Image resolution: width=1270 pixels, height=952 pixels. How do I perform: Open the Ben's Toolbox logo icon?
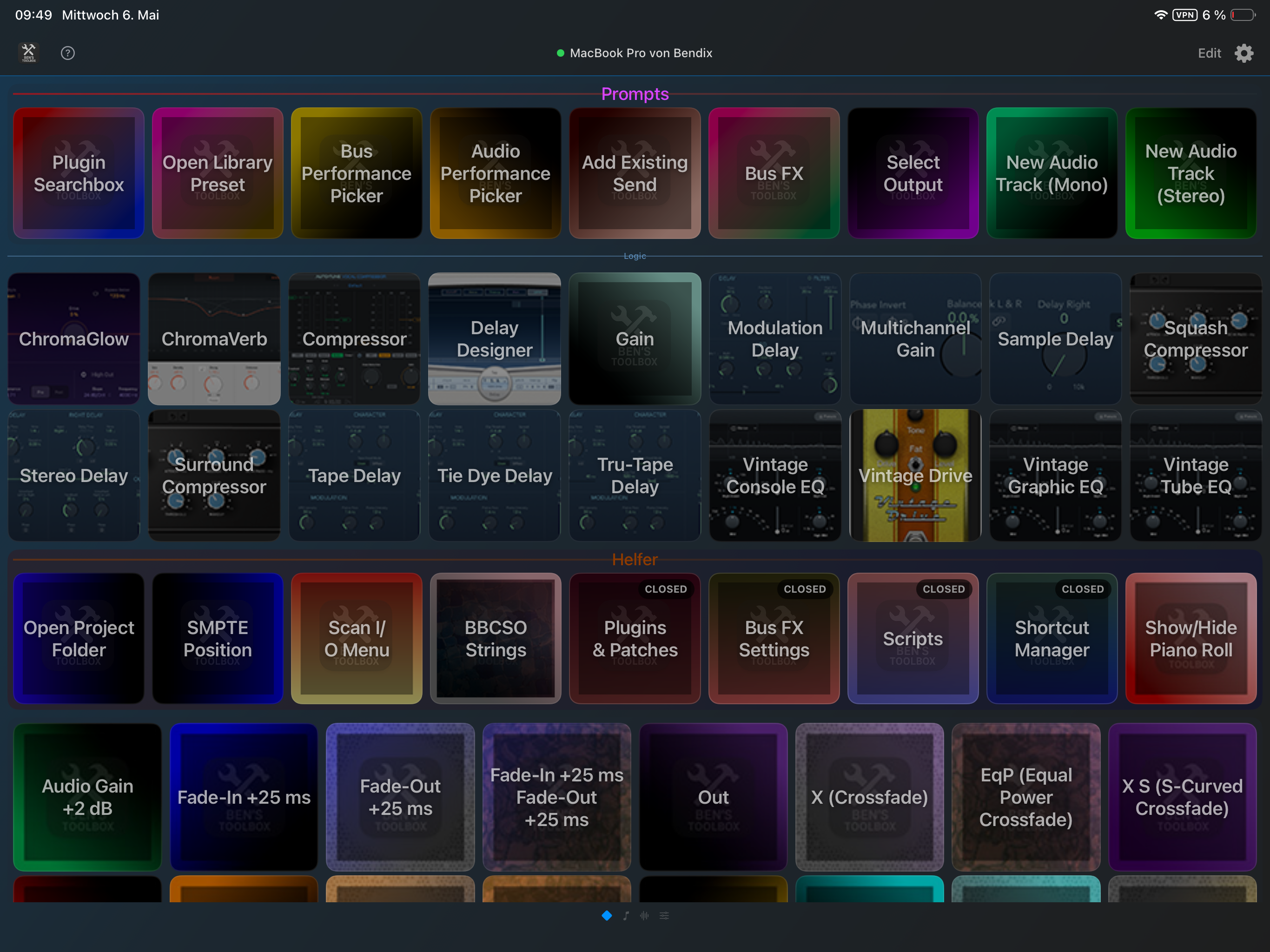point(29,53)
